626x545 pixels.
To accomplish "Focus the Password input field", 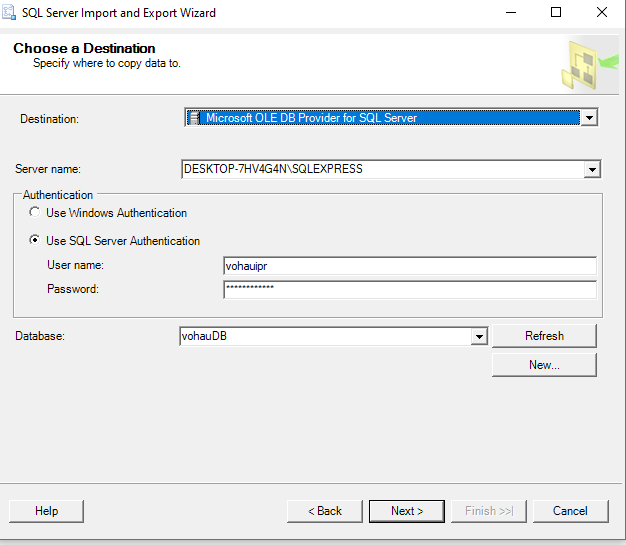I will click(409, 289).
